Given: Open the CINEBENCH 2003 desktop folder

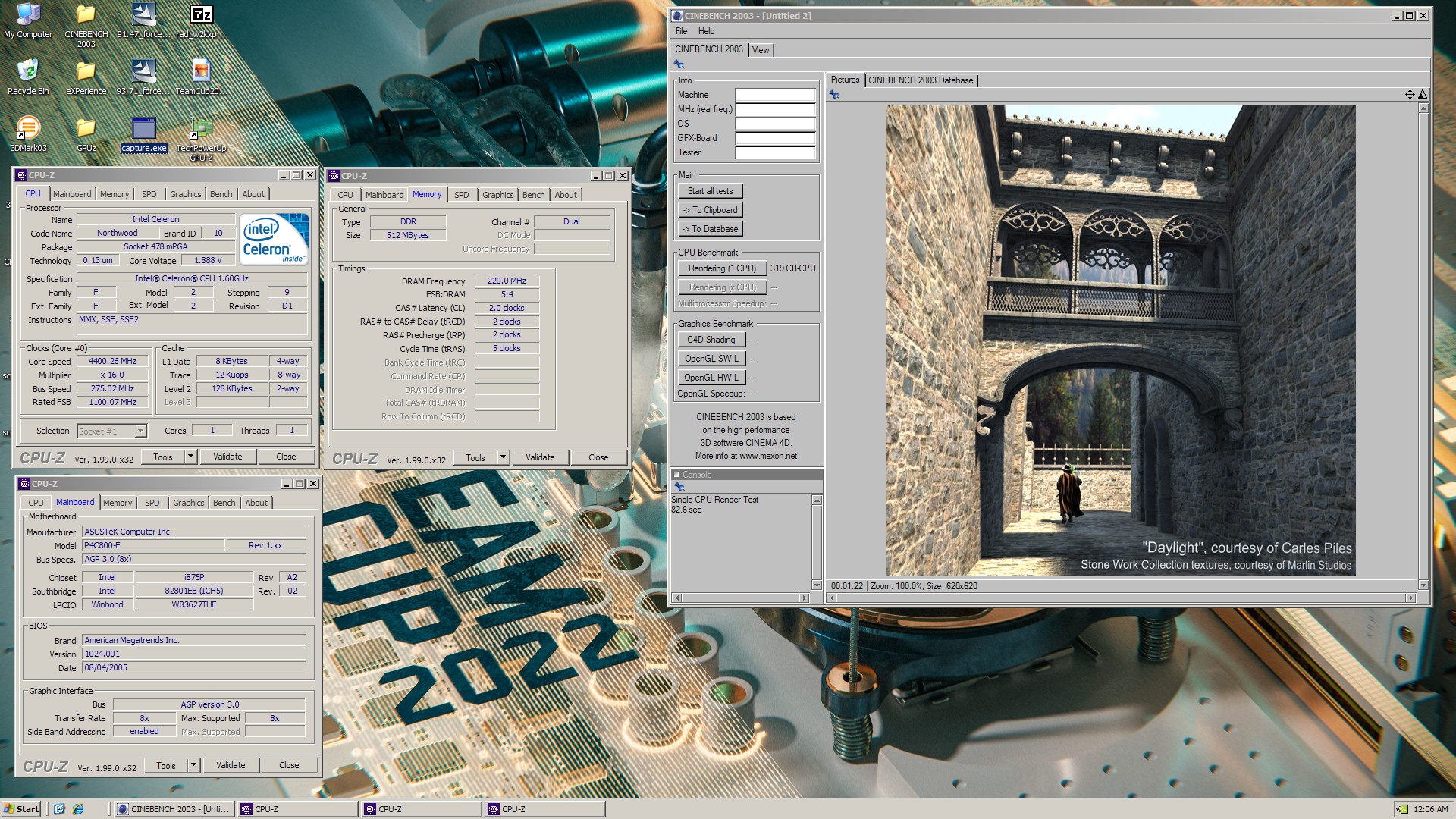Looking at the screenshot, I should pyautogui.click(x=86, y=25).
